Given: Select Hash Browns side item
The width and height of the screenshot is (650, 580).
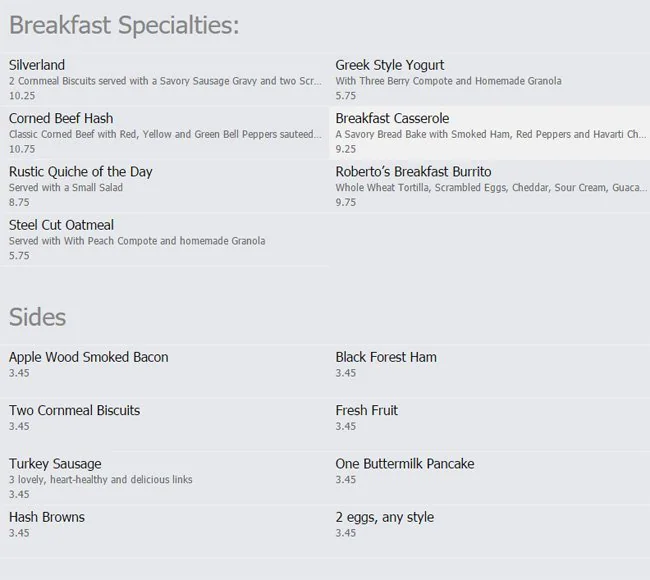Looking at the screenshot, I should tap(47, 517).
